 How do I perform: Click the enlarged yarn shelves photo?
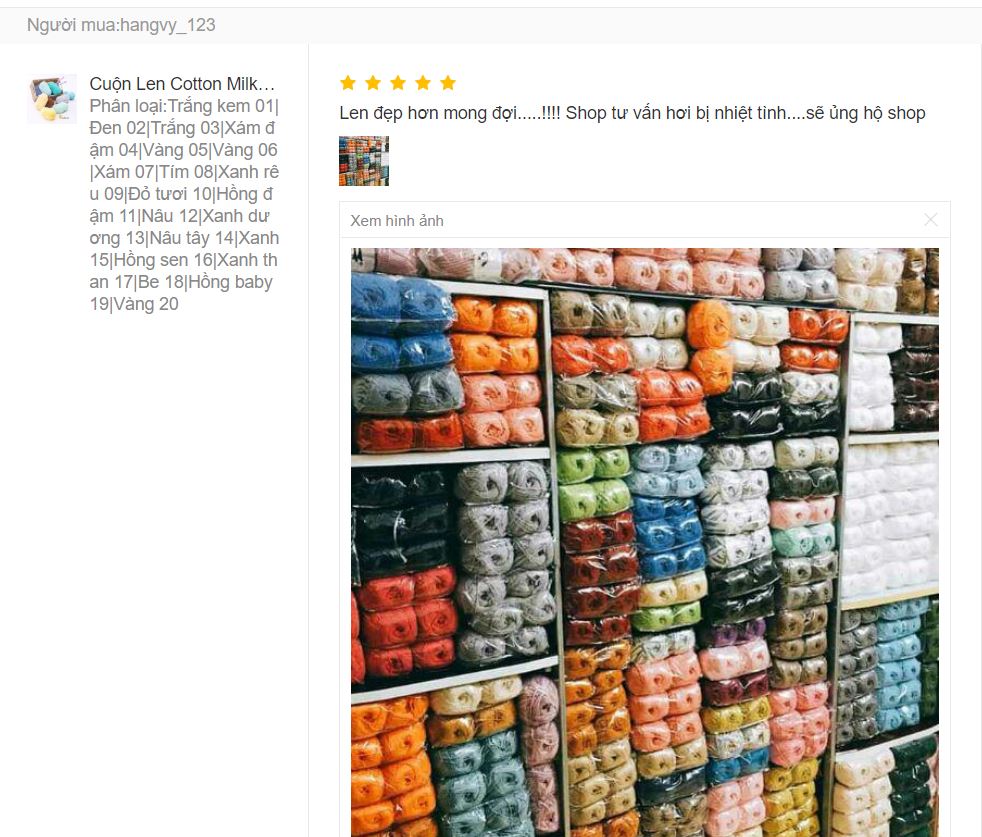pos(645,543)
